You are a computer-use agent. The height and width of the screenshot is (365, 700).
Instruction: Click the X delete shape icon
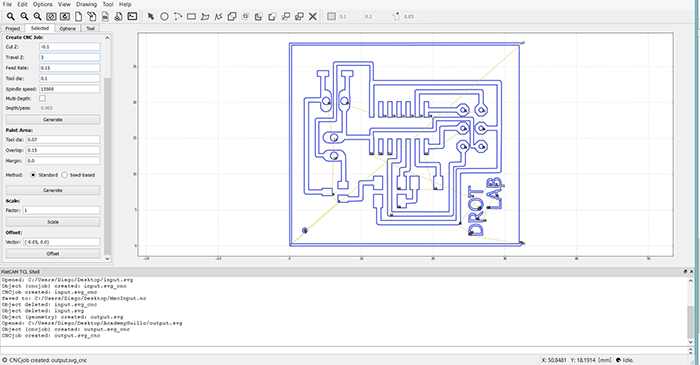tap(313, 17)
